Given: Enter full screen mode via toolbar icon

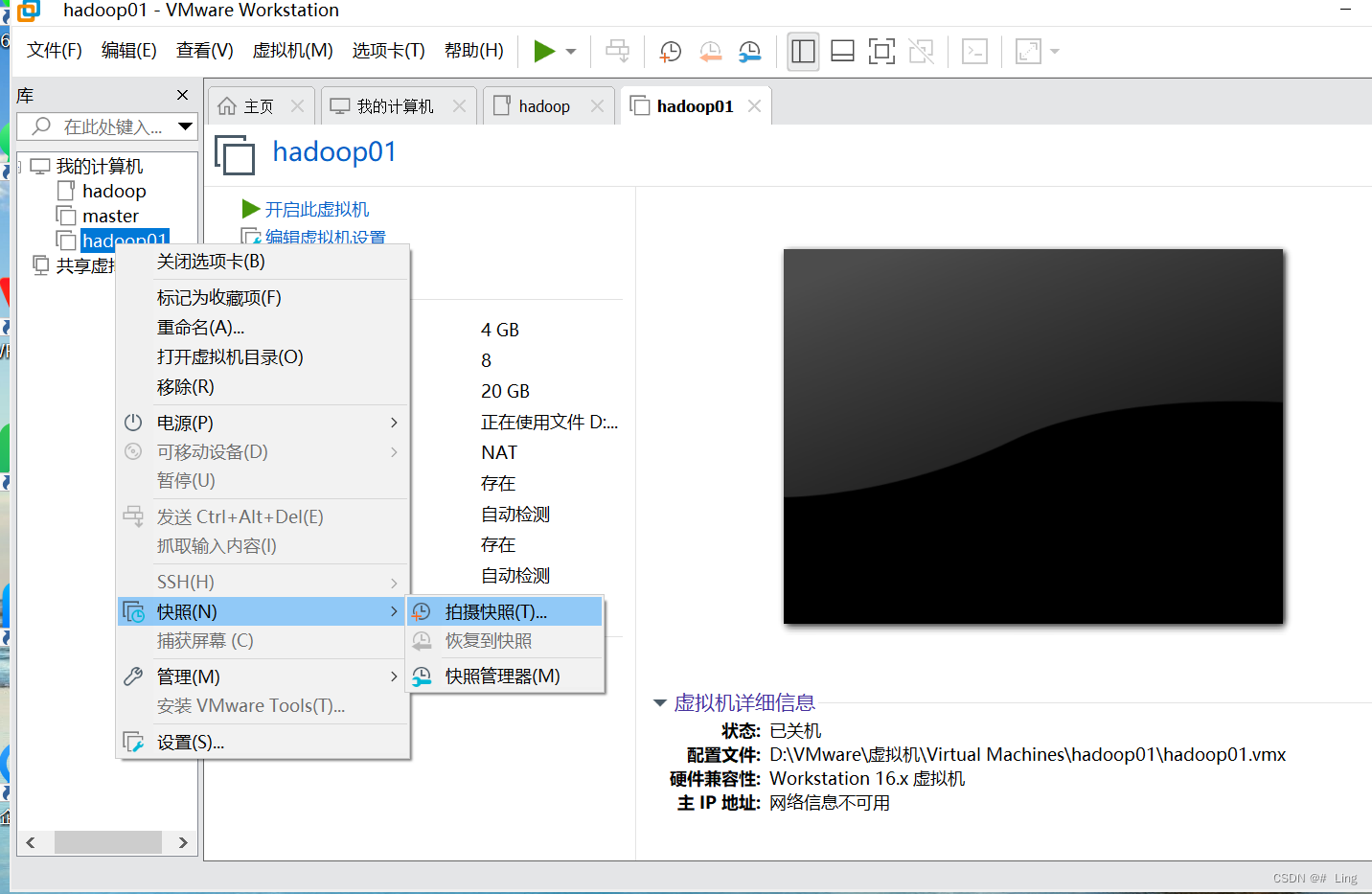Looking at the screenshot, I should [x=881, y=51].
